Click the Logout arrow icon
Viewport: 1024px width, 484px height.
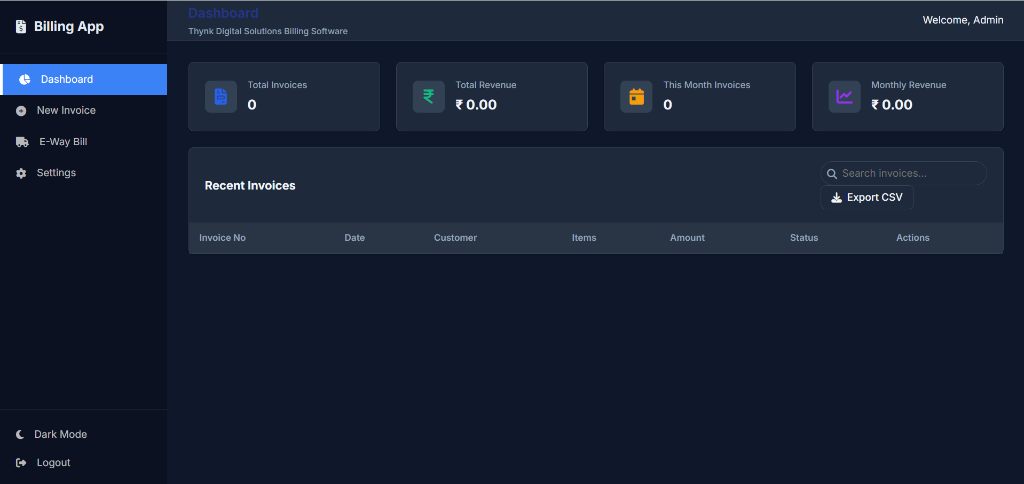(x=21, y=462)
